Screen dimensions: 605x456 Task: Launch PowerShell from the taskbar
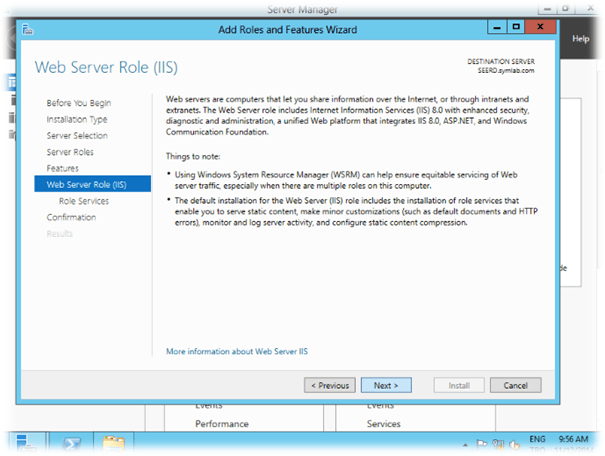point(74,441)
